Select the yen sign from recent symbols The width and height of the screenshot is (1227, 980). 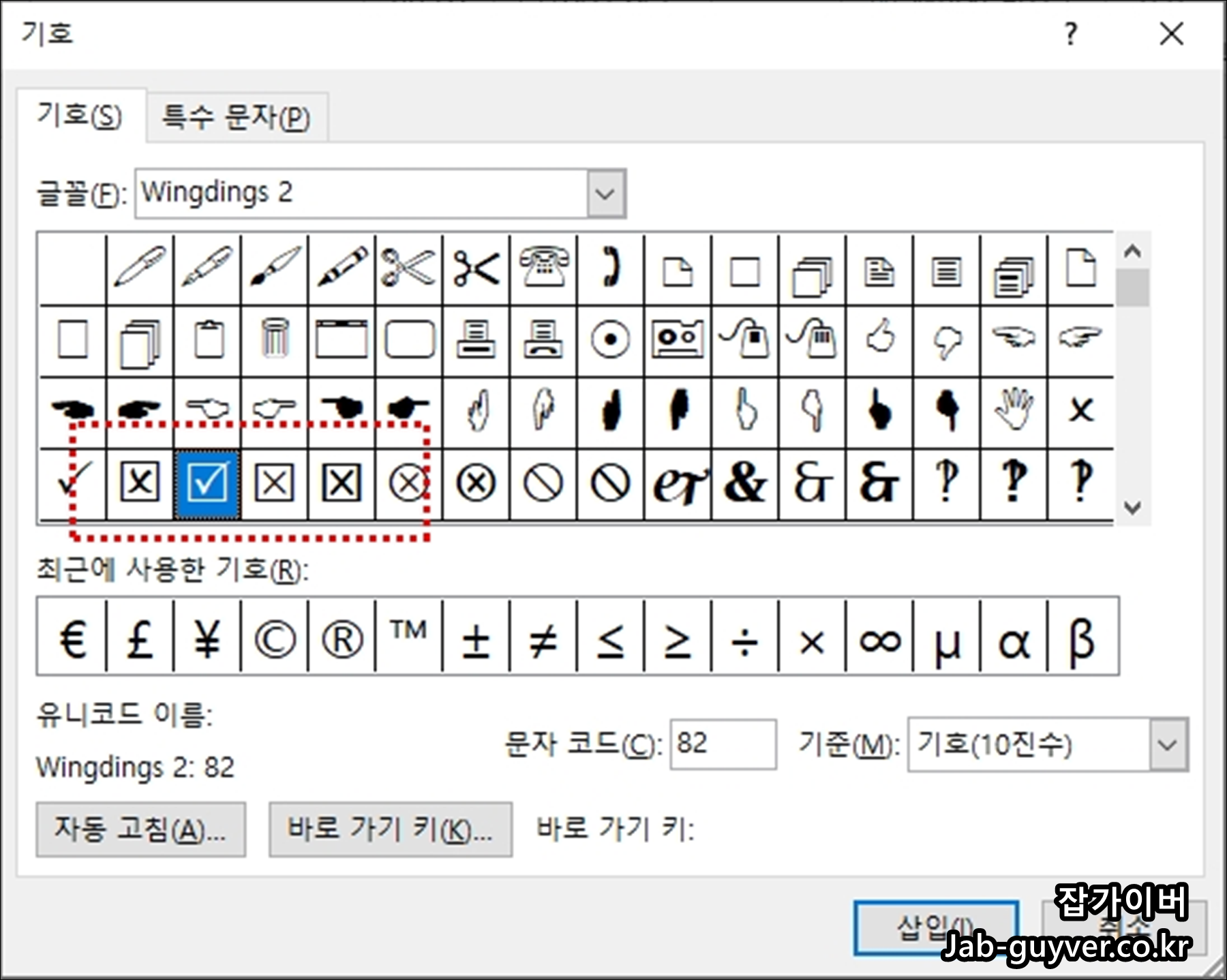pos(207,637)
